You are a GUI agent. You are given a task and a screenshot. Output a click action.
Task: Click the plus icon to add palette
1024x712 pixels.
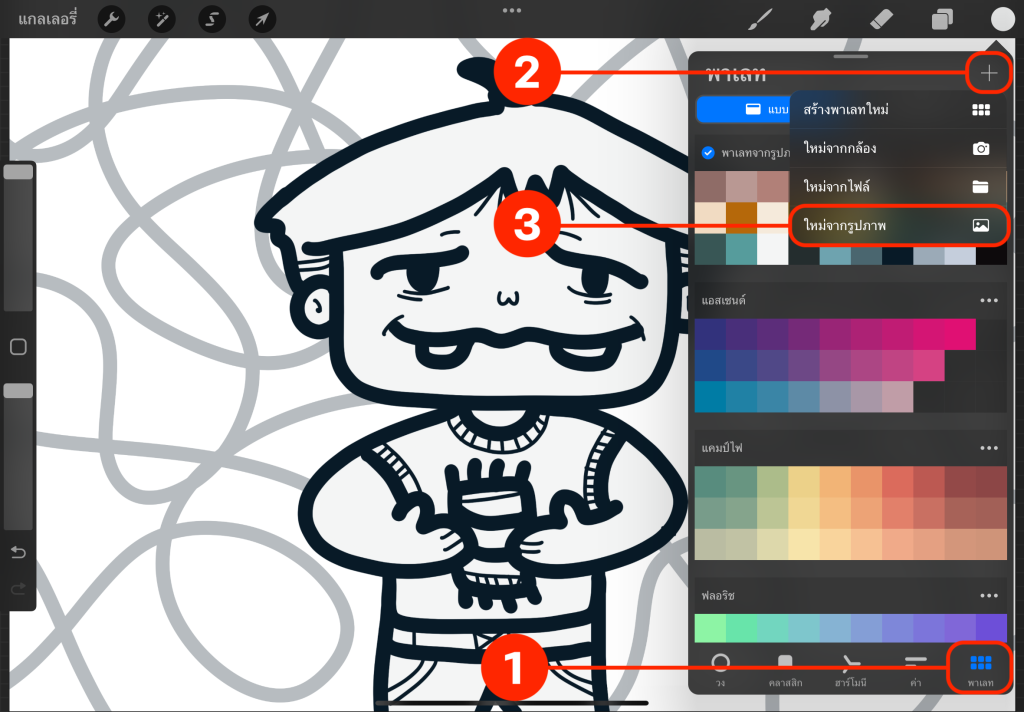coord(989,73)
